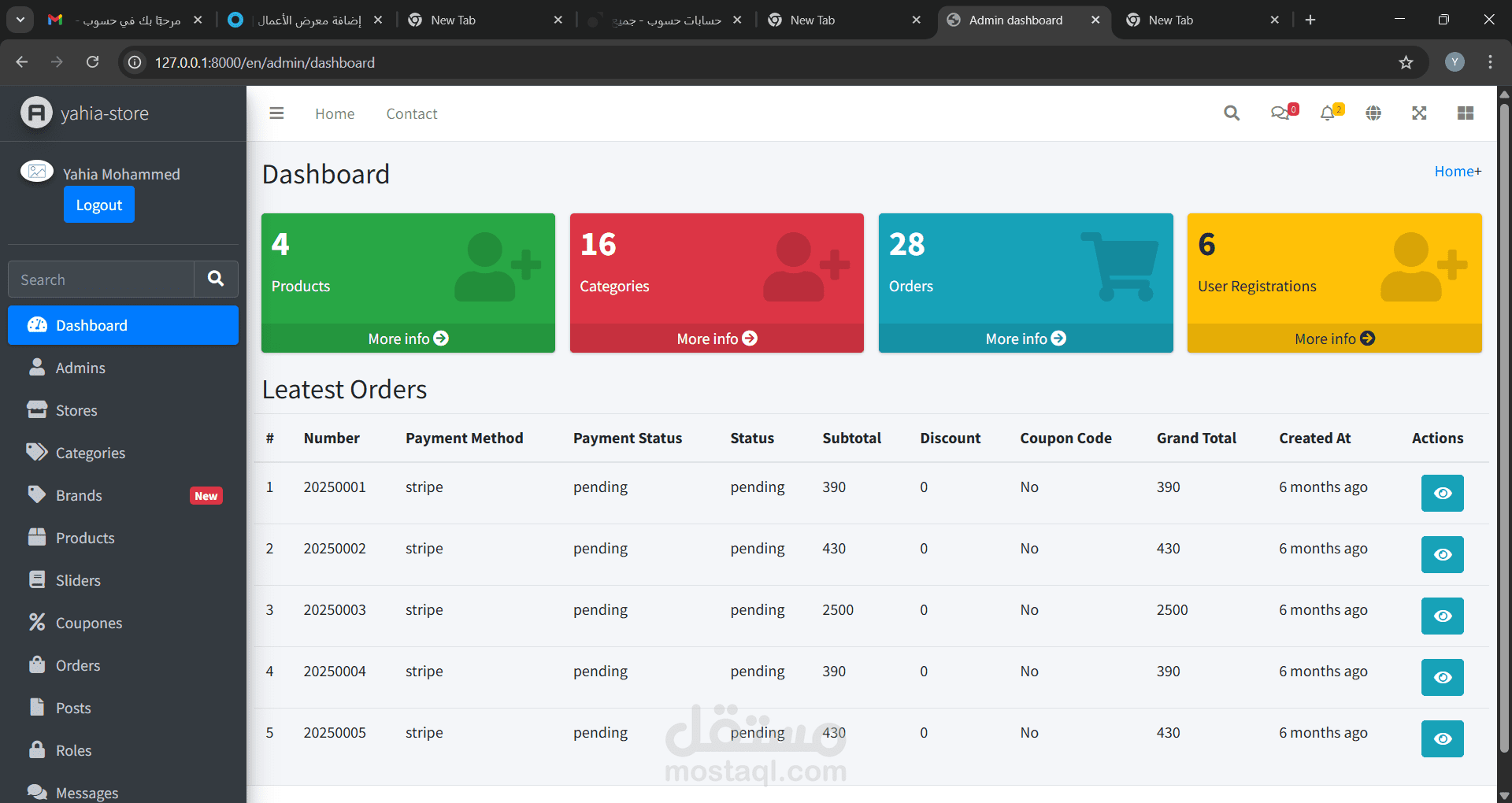
Task: Click the New badge beside Brands
Action: (x=206, y=495)
